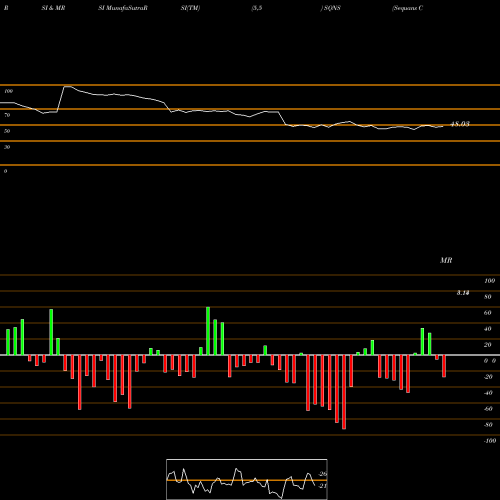Click the 20 label on MR right axis
Viewport: 500px width, 500px height.
pos(488,345)
